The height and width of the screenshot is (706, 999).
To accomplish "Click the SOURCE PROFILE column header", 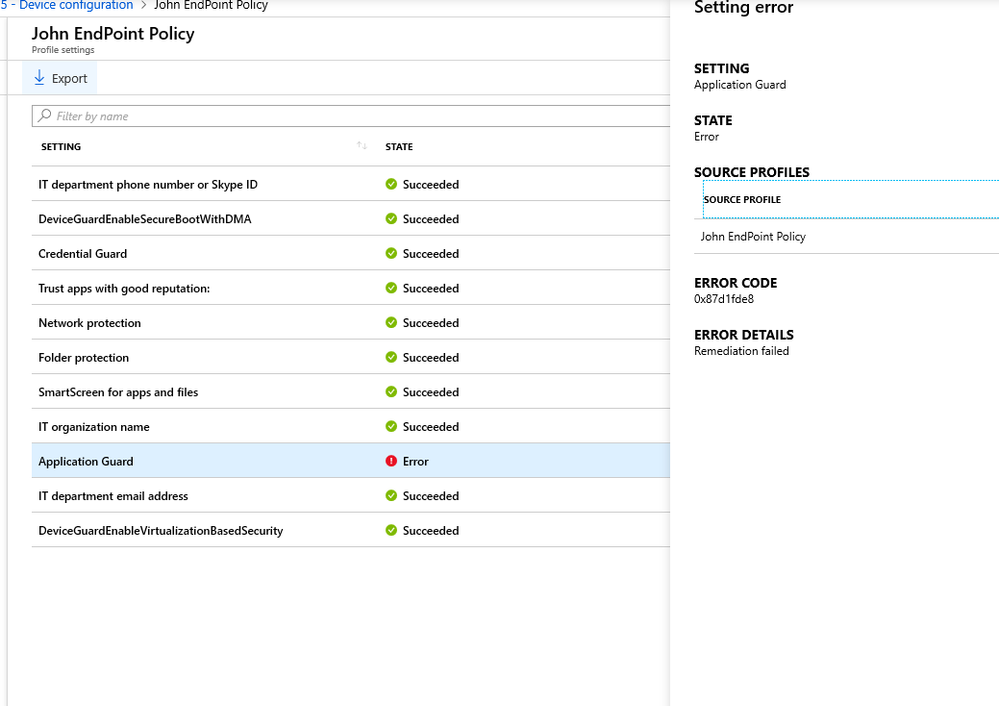I will coord(742,200).
